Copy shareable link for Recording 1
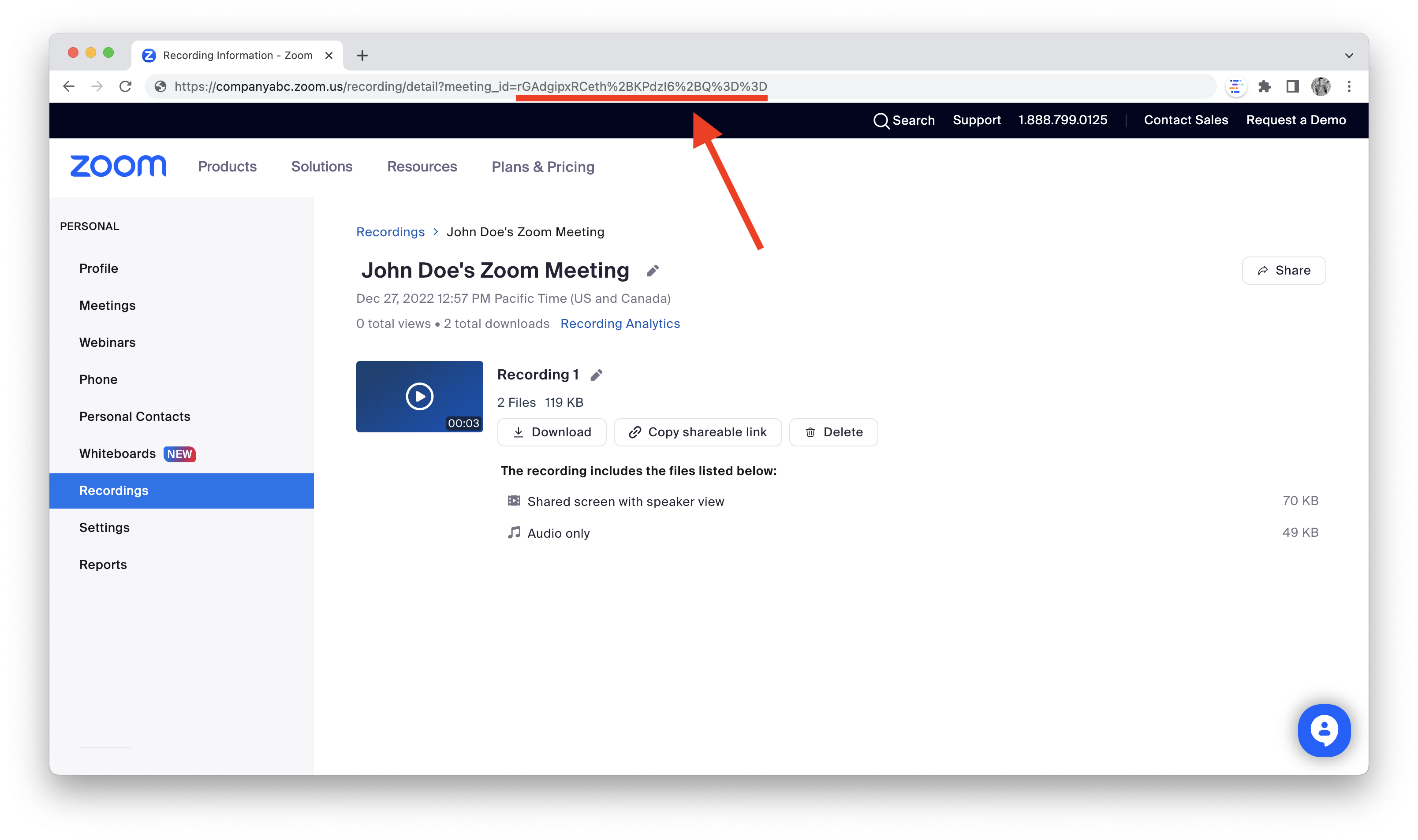 [x=698, y=432]
